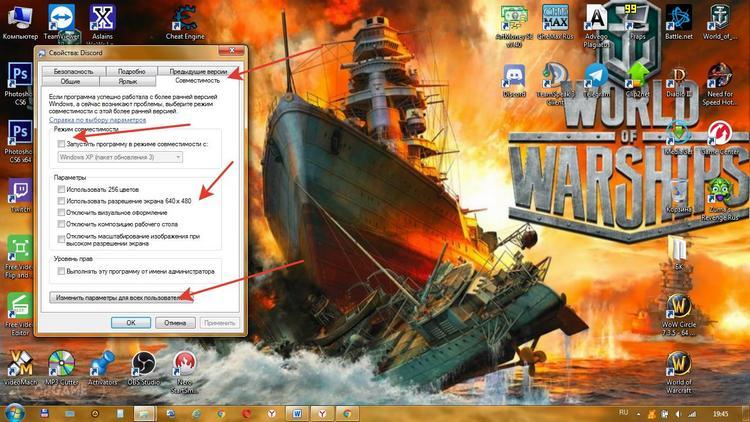Open the Advego Plagiatus shortcut

(x=596, y=26)
